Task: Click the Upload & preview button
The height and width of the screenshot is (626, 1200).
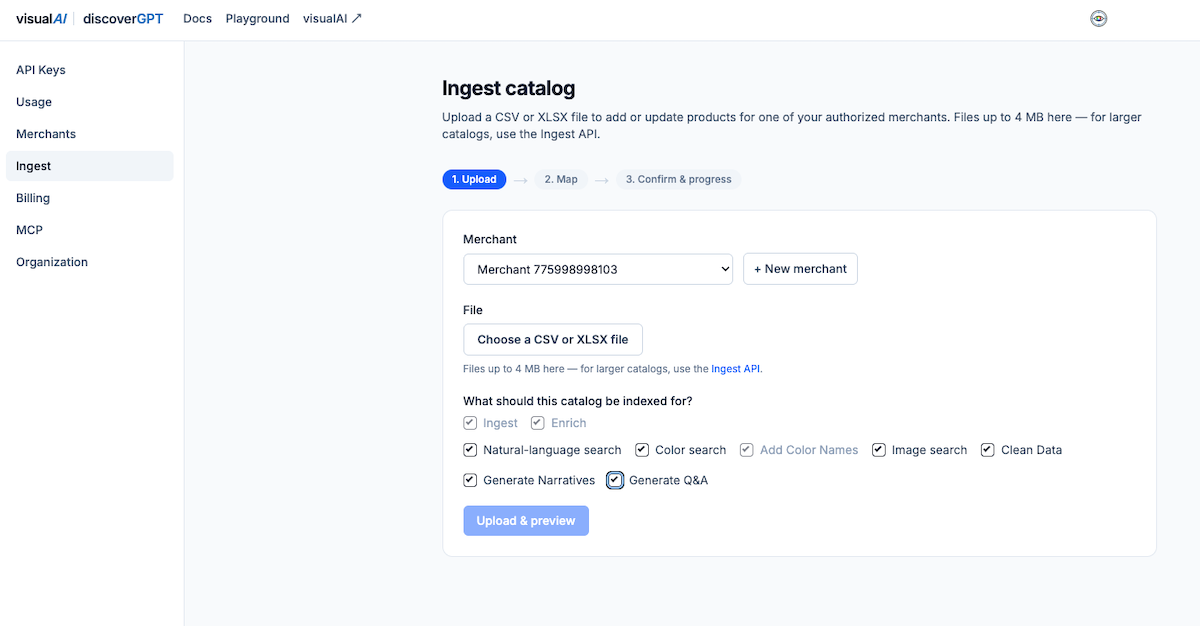Action: [x=526, y=520]
